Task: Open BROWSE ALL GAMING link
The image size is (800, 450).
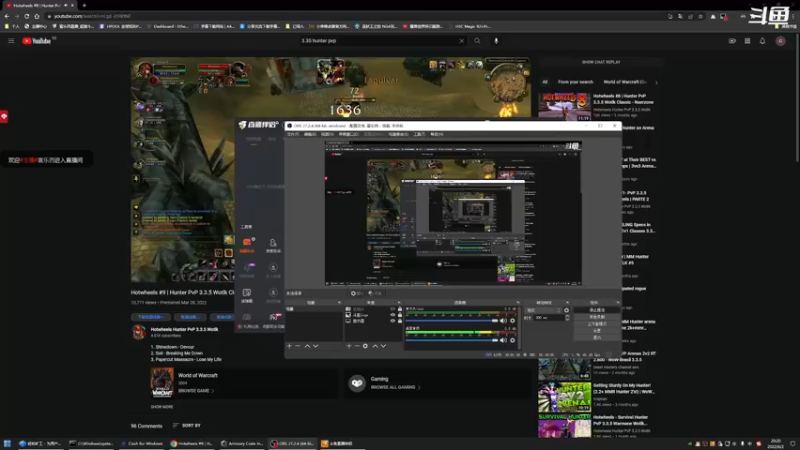Action: point(395,387)
